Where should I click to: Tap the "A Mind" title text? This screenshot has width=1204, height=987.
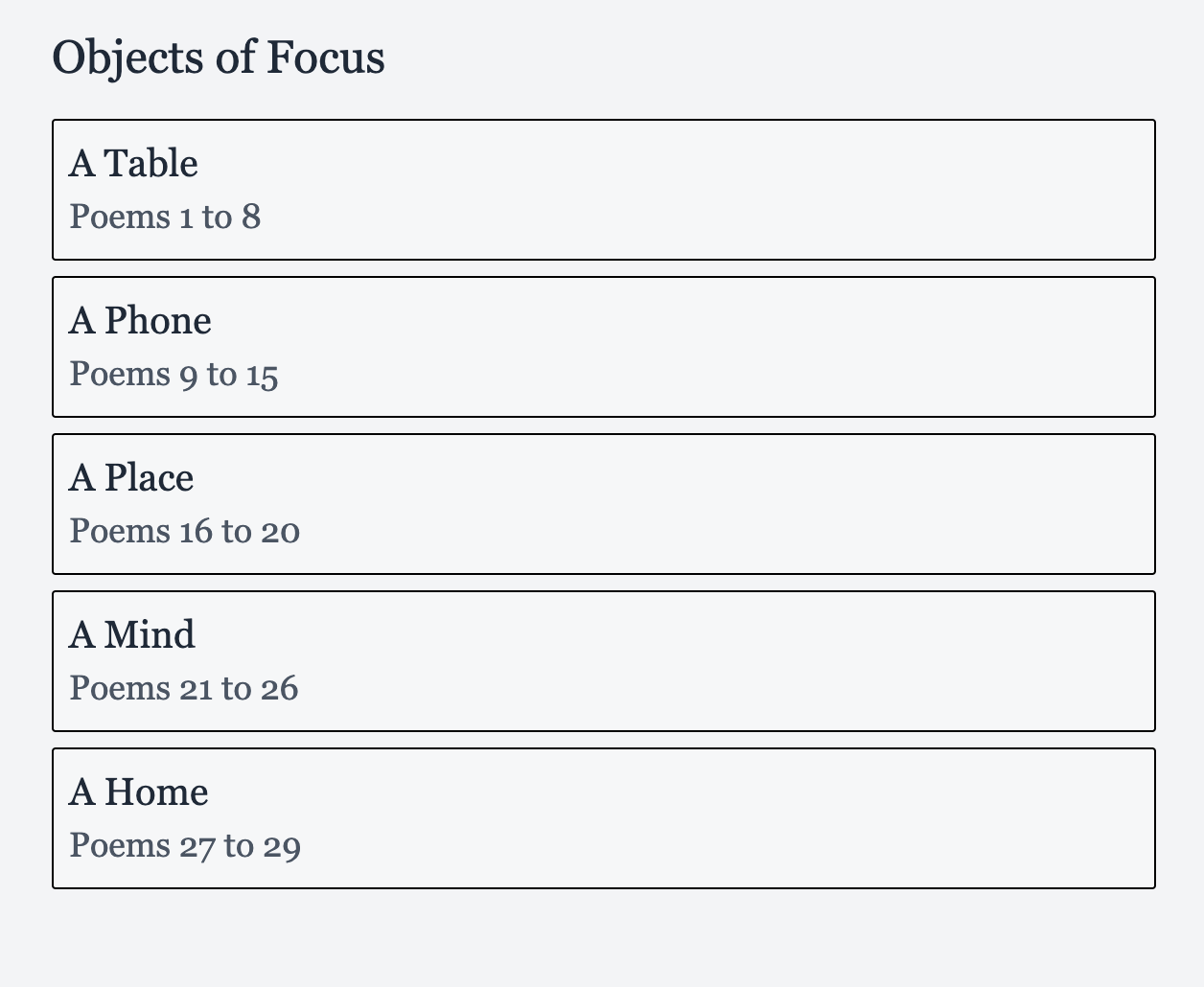coord(132,635)
